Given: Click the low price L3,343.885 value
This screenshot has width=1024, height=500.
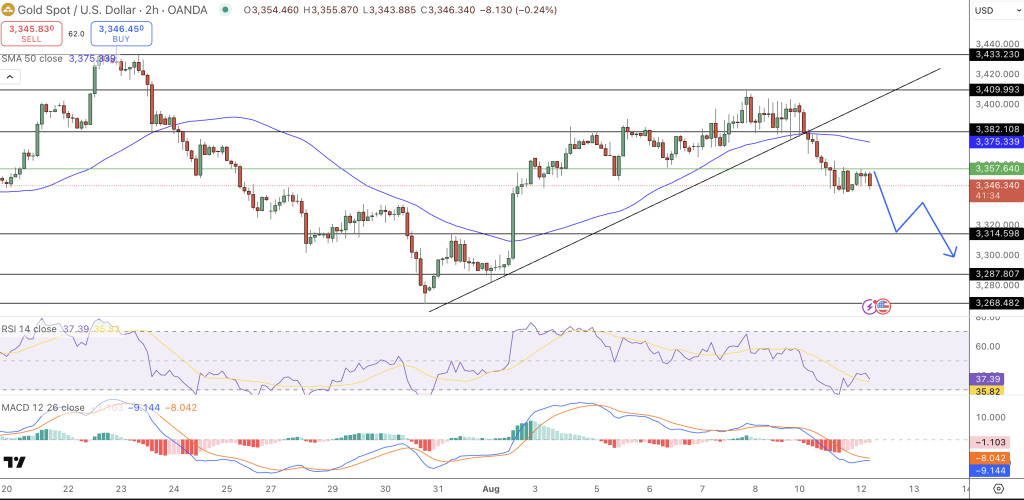Looking at the screenshot, I should pyautogui.click(x=389, y=10).
